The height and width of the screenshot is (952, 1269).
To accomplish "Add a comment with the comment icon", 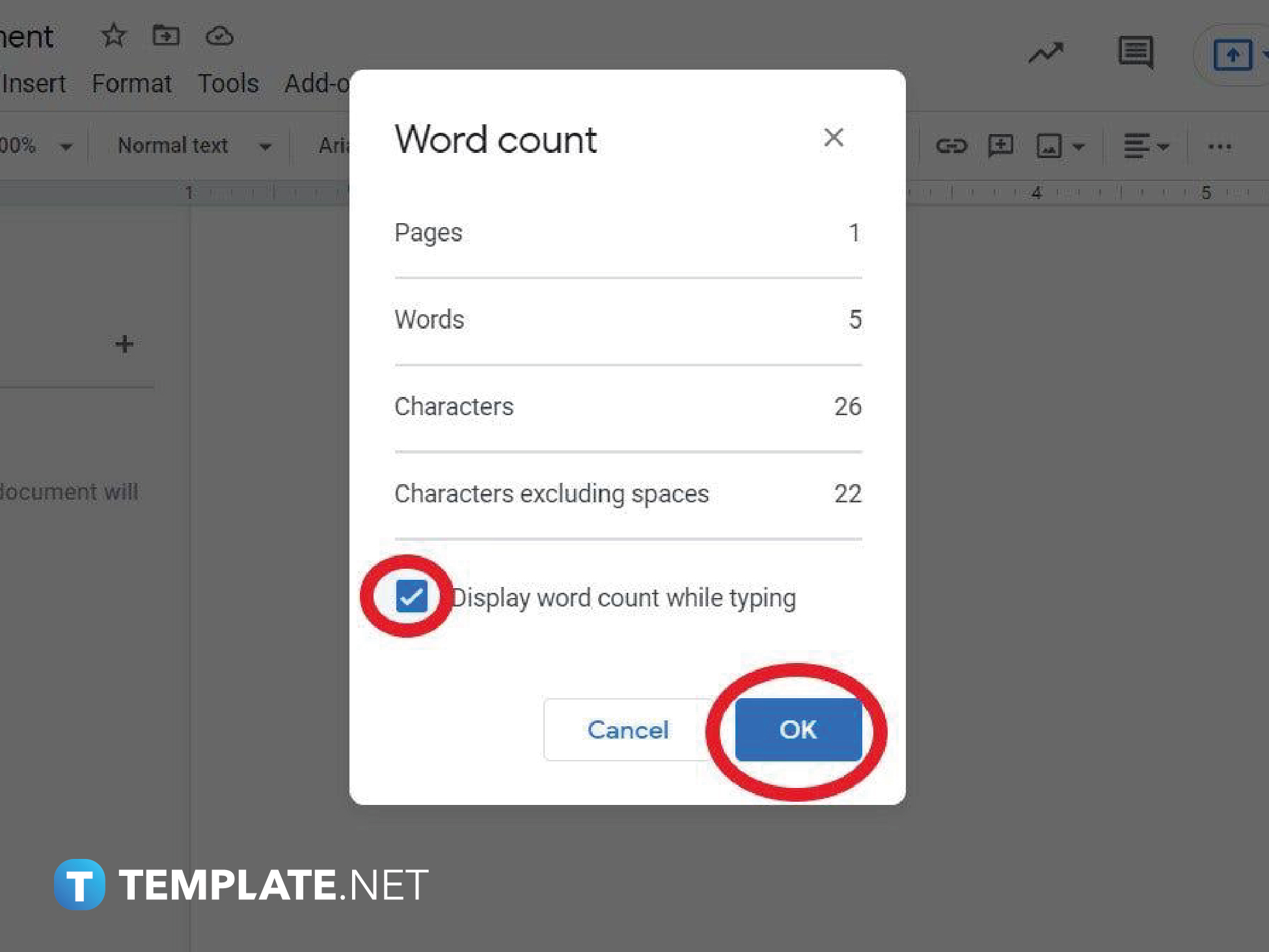I will coord(1000,146).
